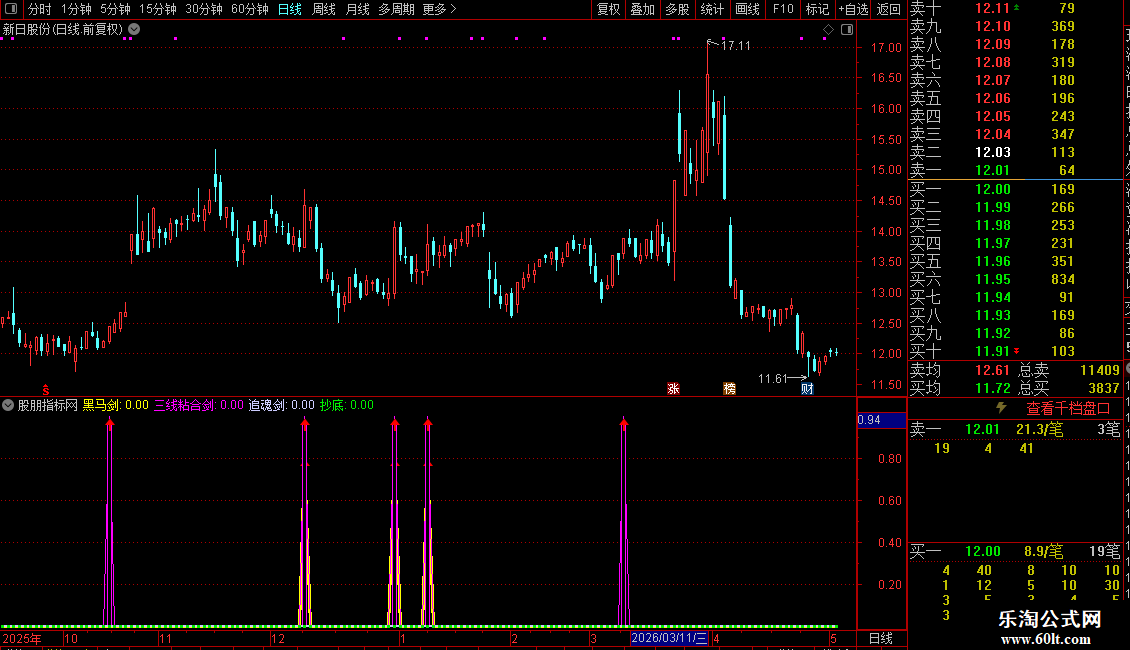Click the 卖均 12.61 average value
The width and height of the screenshot is (1130, 650).
click(x=992, y=370)
